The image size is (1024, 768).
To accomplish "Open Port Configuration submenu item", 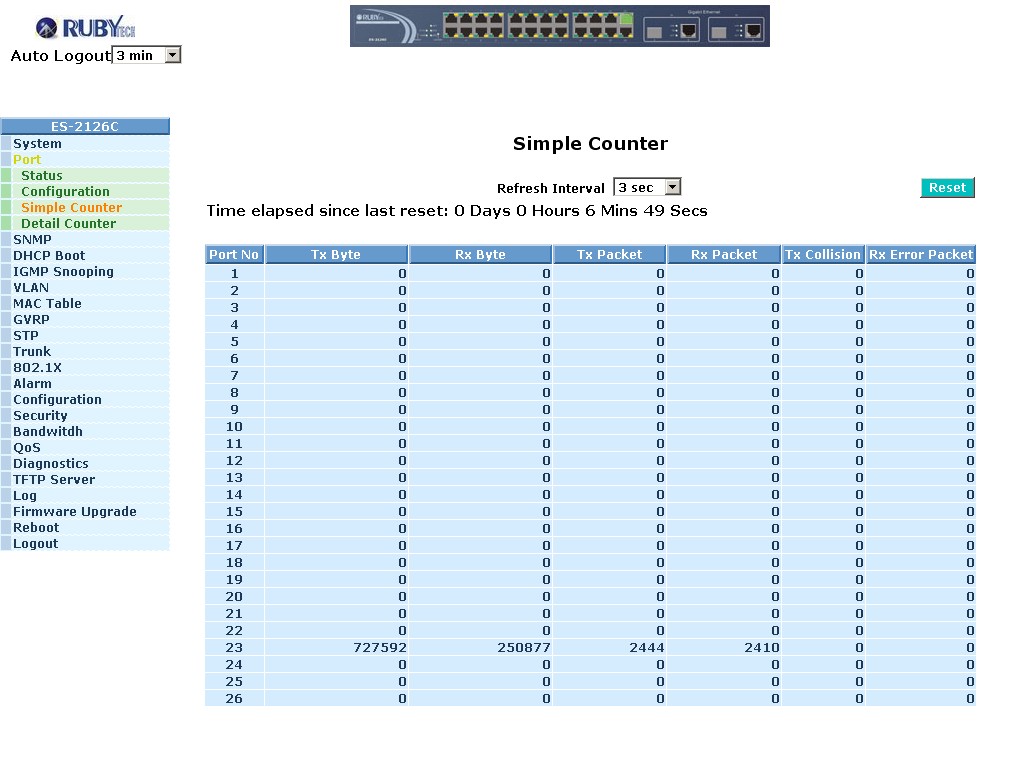I will tap(65, 191).
